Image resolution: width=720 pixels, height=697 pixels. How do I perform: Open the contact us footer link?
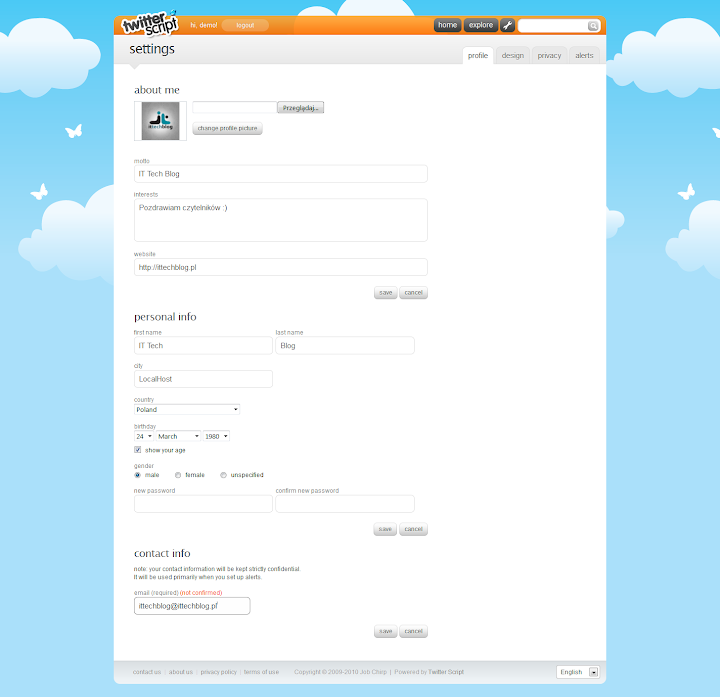pyautogui.click(x=147, y=672)
